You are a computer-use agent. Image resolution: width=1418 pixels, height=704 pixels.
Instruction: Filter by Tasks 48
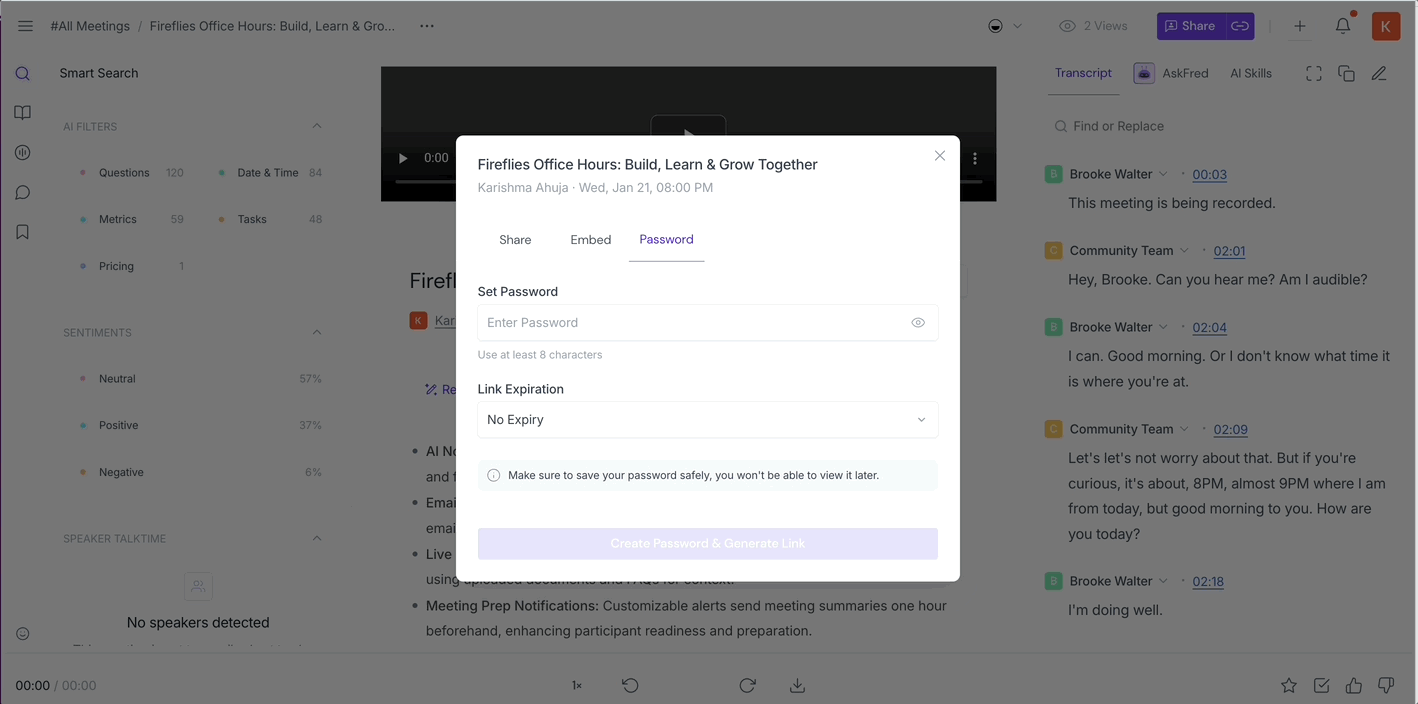click(270, 219)
